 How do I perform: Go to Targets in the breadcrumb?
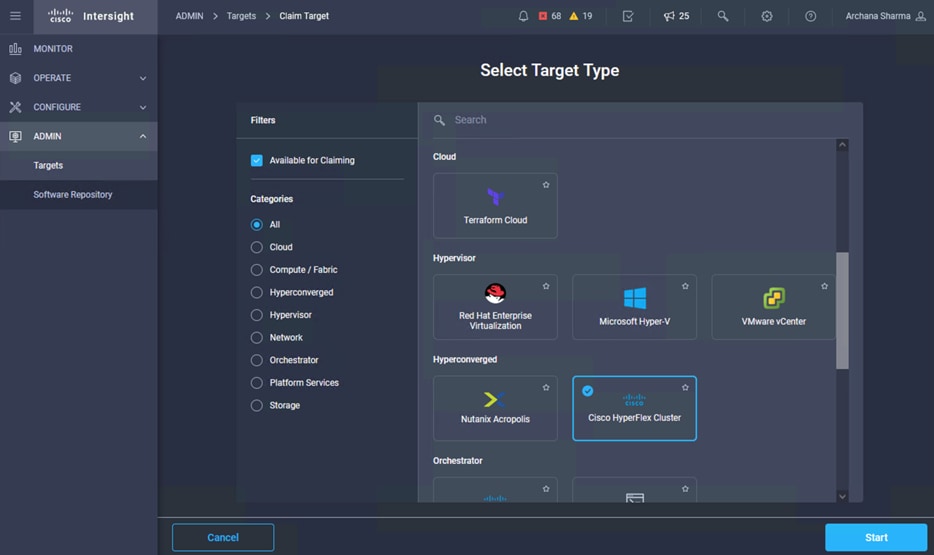(241, 16)
